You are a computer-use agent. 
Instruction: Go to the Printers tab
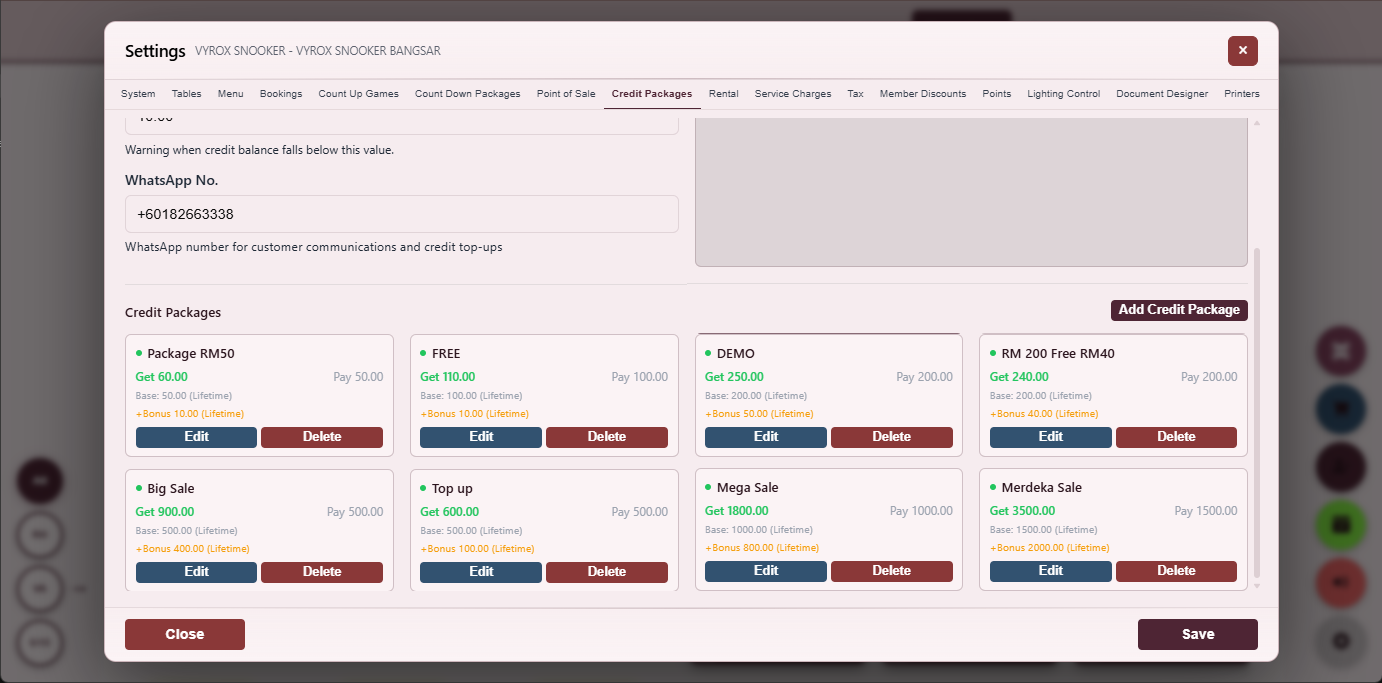(1242, 94)
